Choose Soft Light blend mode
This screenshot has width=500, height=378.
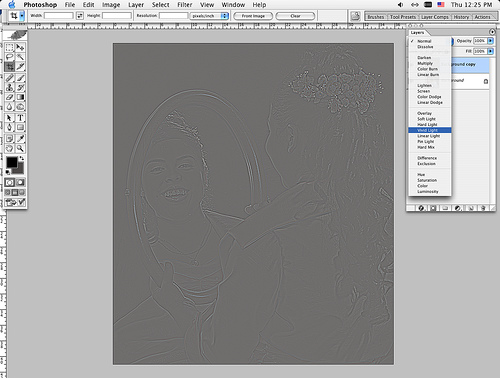[x=430, y=119]
